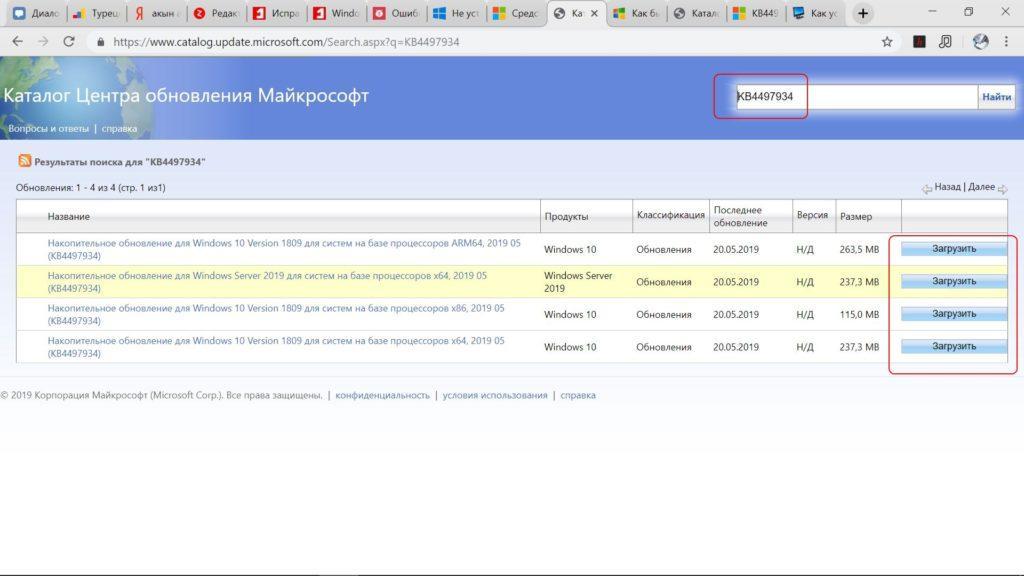The height and width of the screenshot is (576, 1024).
Task: Switch to the 'Турец' tab
Action: (96, 13)
